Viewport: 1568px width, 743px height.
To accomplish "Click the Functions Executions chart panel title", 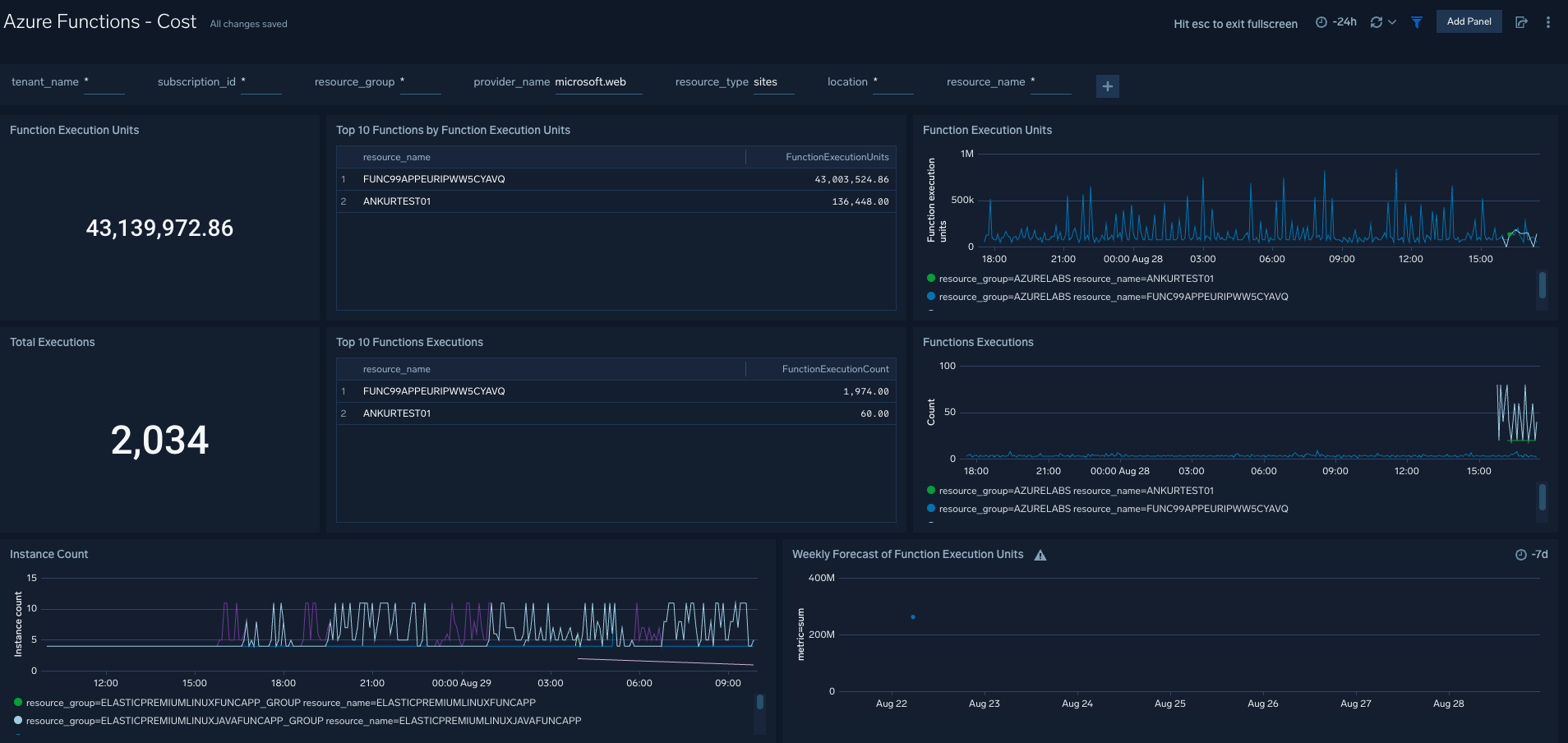I will [x=978, y=342].
